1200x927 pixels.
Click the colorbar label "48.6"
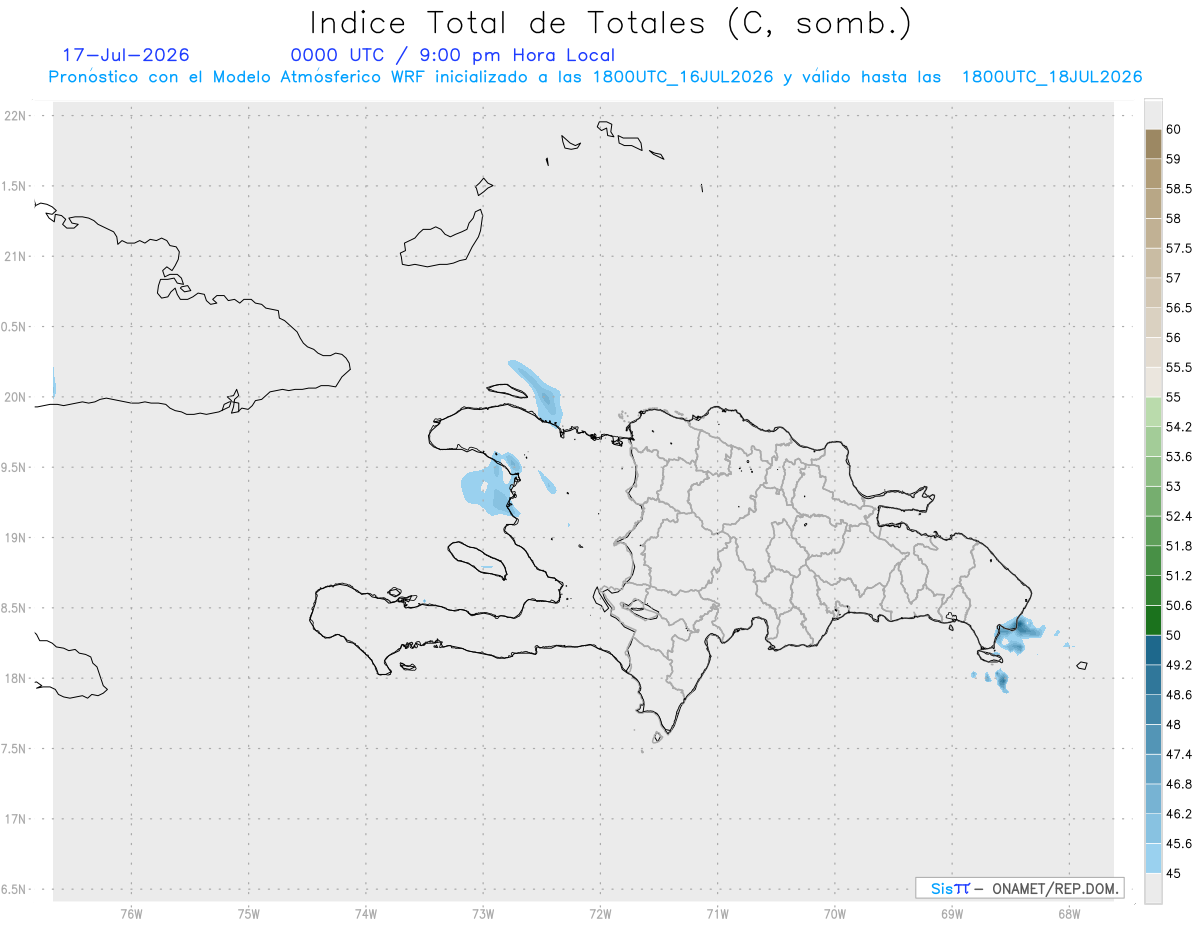(1179, 695)
